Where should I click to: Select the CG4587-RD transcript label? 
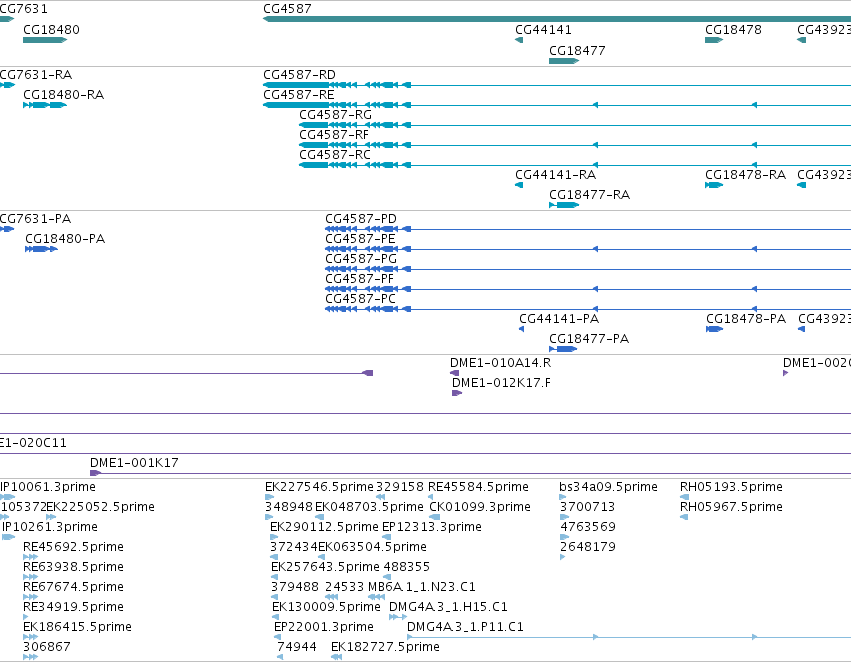(300, 74)
